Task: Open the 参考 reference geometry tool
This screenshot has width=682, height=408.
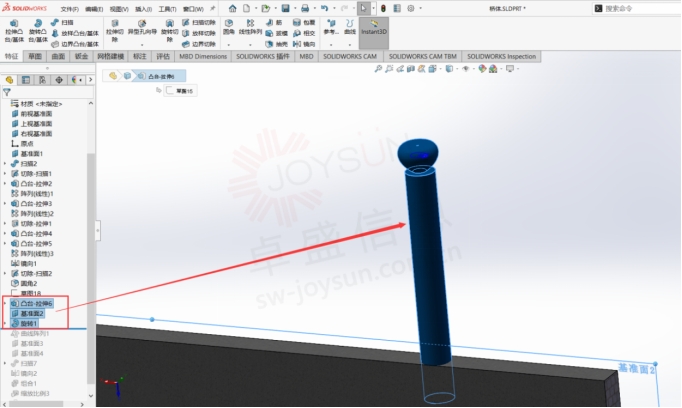Action: click(x=331, y=27)
